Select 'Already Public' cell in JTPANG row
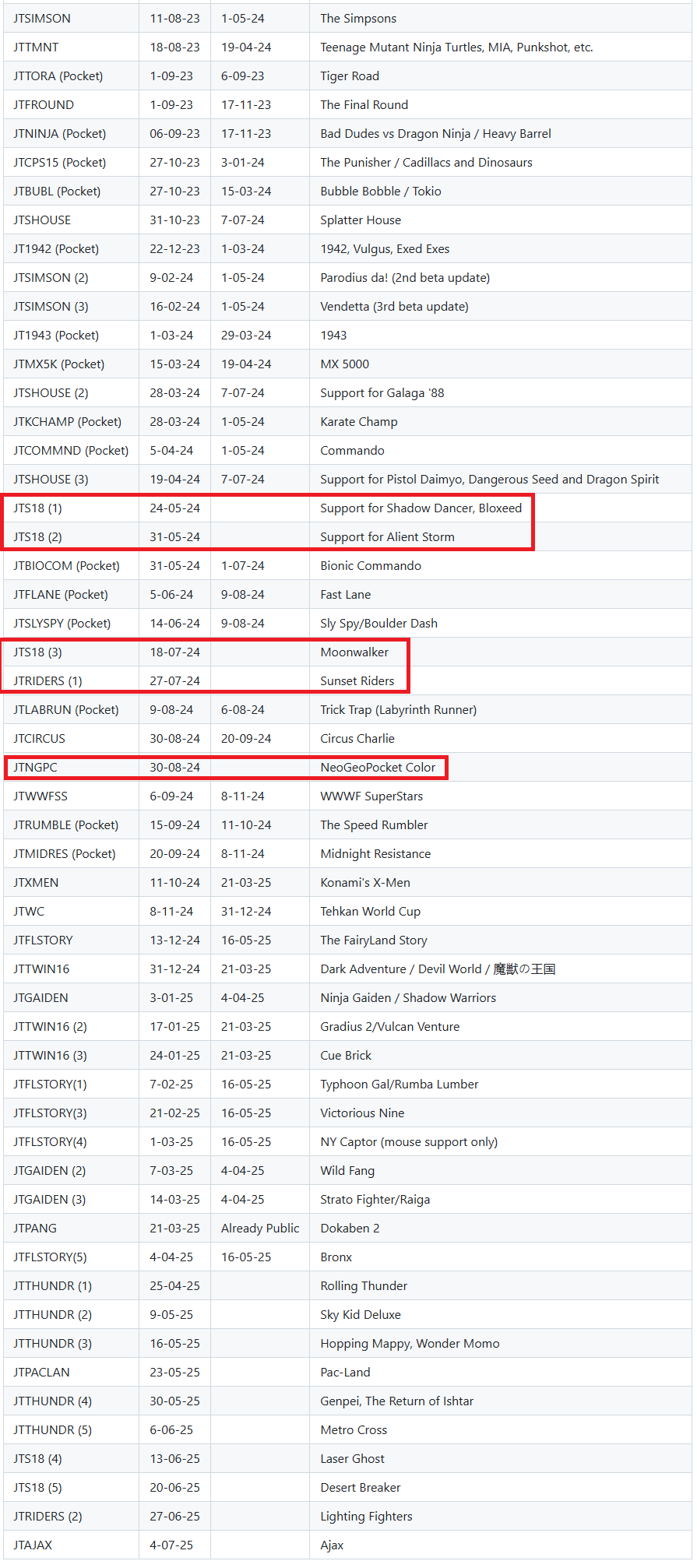697x1568 pixels. tap(260, 1229)
